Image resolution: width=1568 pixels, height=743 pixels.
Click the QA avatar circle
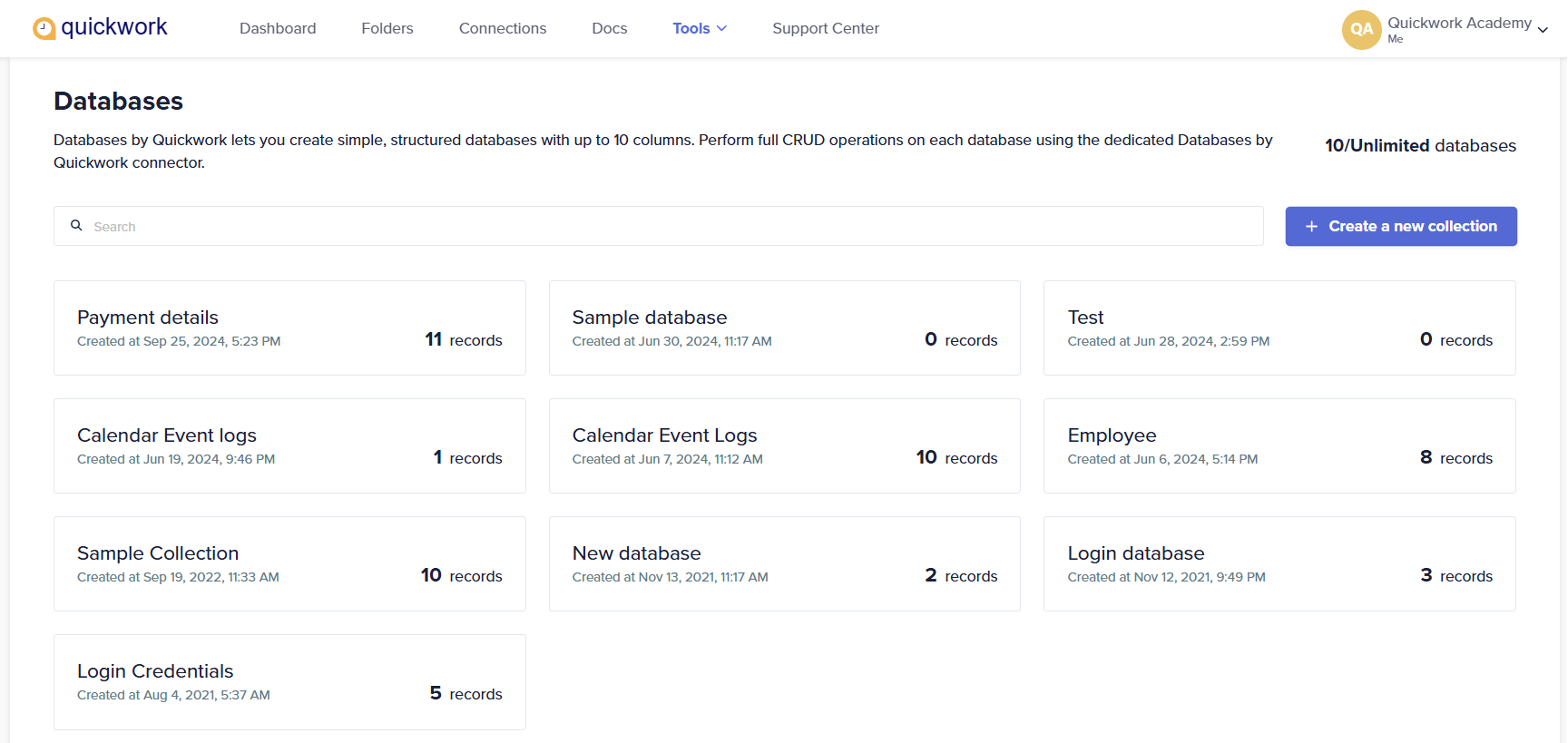point(1361,29)
